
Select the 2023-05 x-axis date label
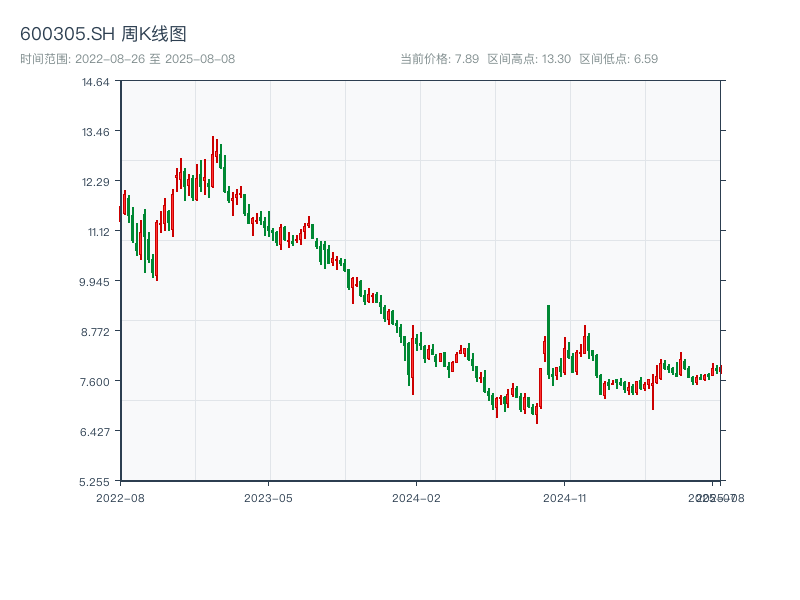click(x=268, y=497)
